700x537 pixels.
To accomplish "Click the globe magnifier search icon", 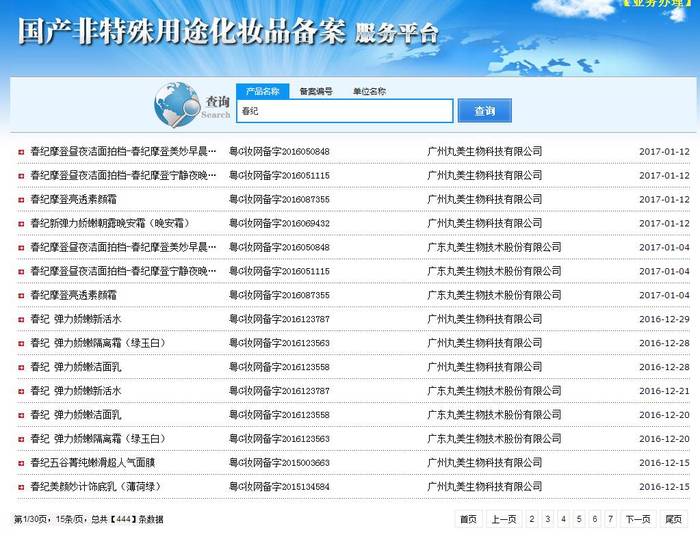I will point(177,105).
